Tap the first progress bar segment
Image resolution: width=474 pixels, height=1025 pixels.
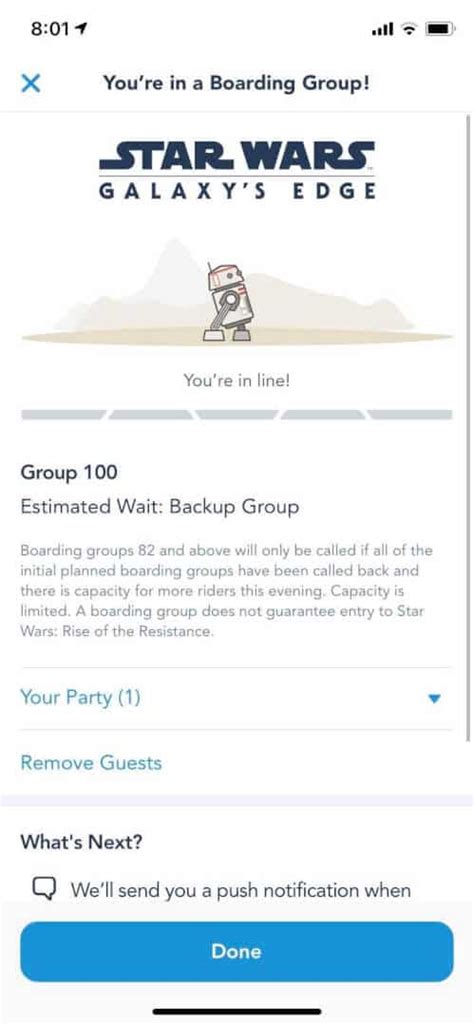click(63, 414)
